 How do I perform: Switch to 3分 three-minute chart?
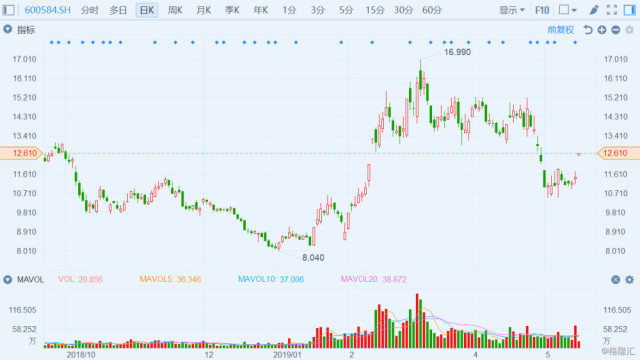(318, 10)
